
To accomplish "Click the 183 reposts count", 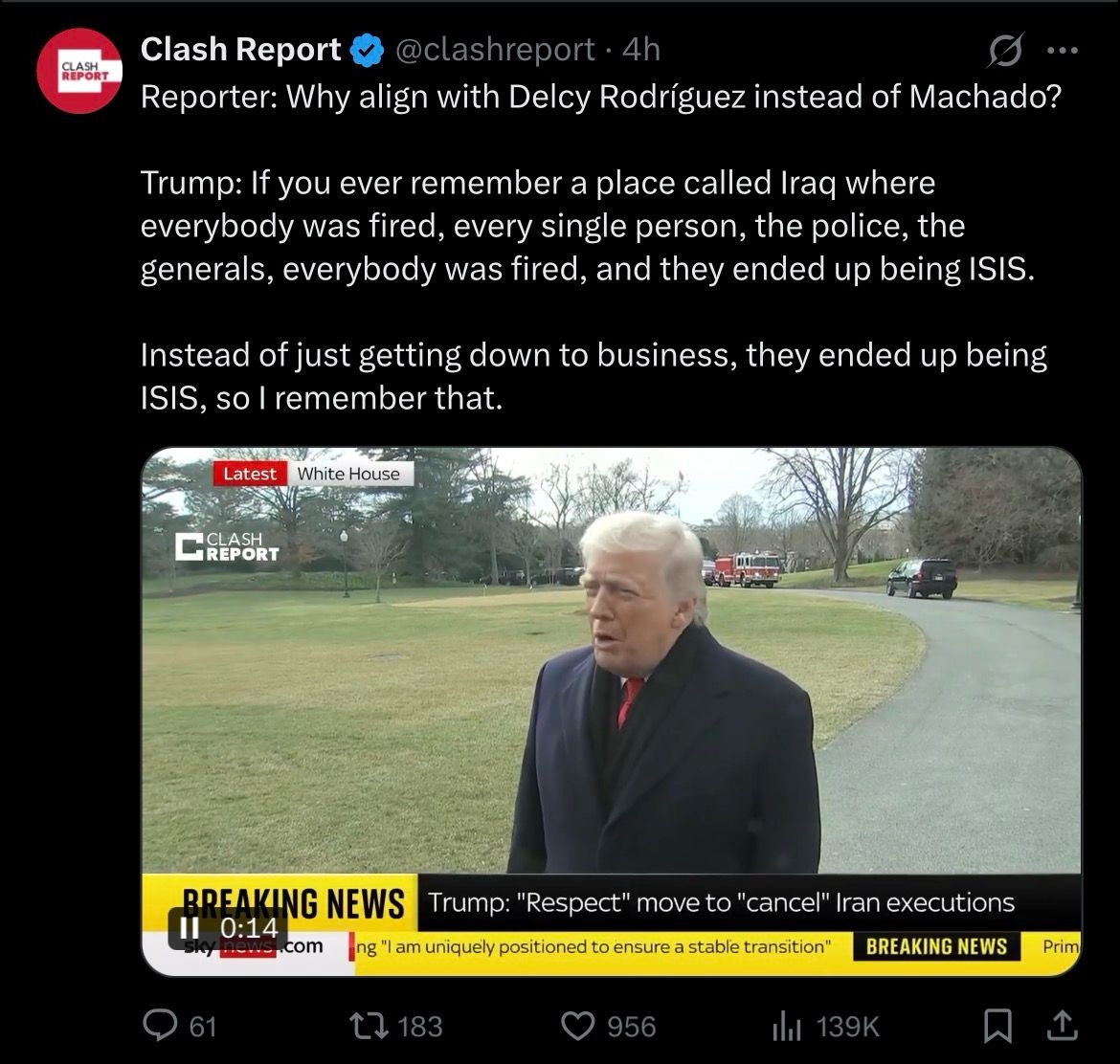I will click(x=419, y=1027).
